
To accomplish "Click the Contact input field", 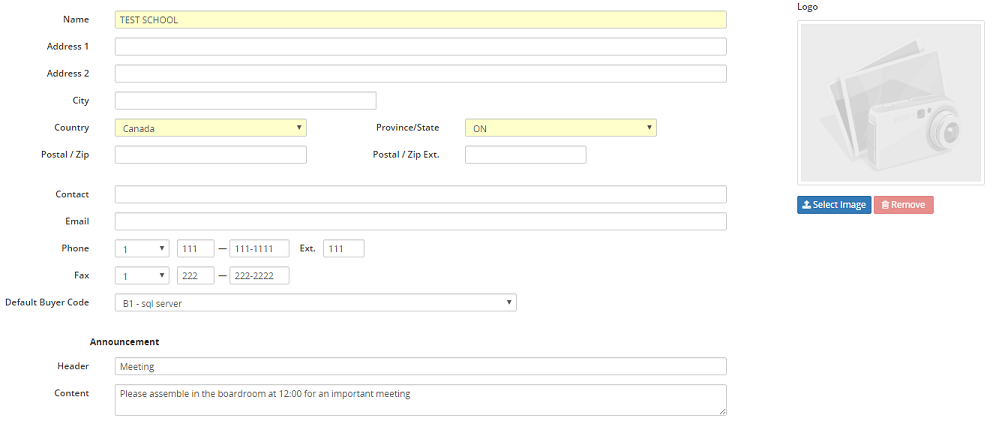I will 420,194.
